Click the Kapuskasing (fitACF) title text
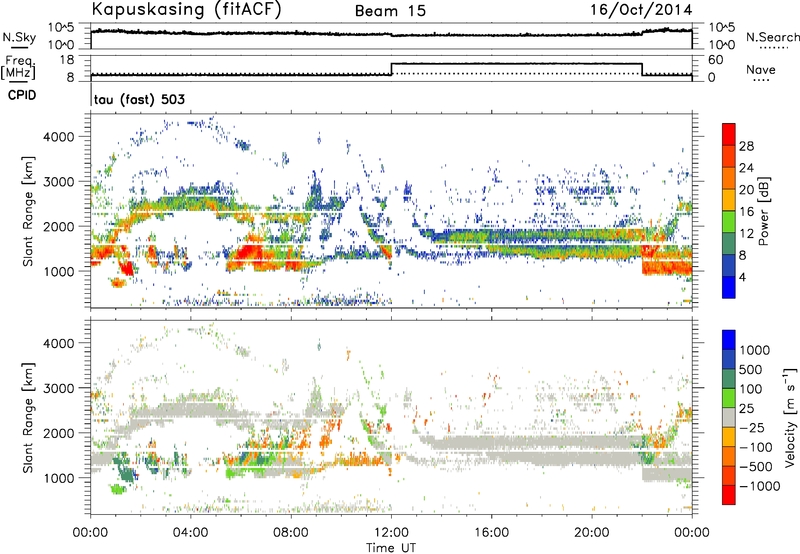Image resolution: width=800 pixels, height=554 pixels. 186,10
